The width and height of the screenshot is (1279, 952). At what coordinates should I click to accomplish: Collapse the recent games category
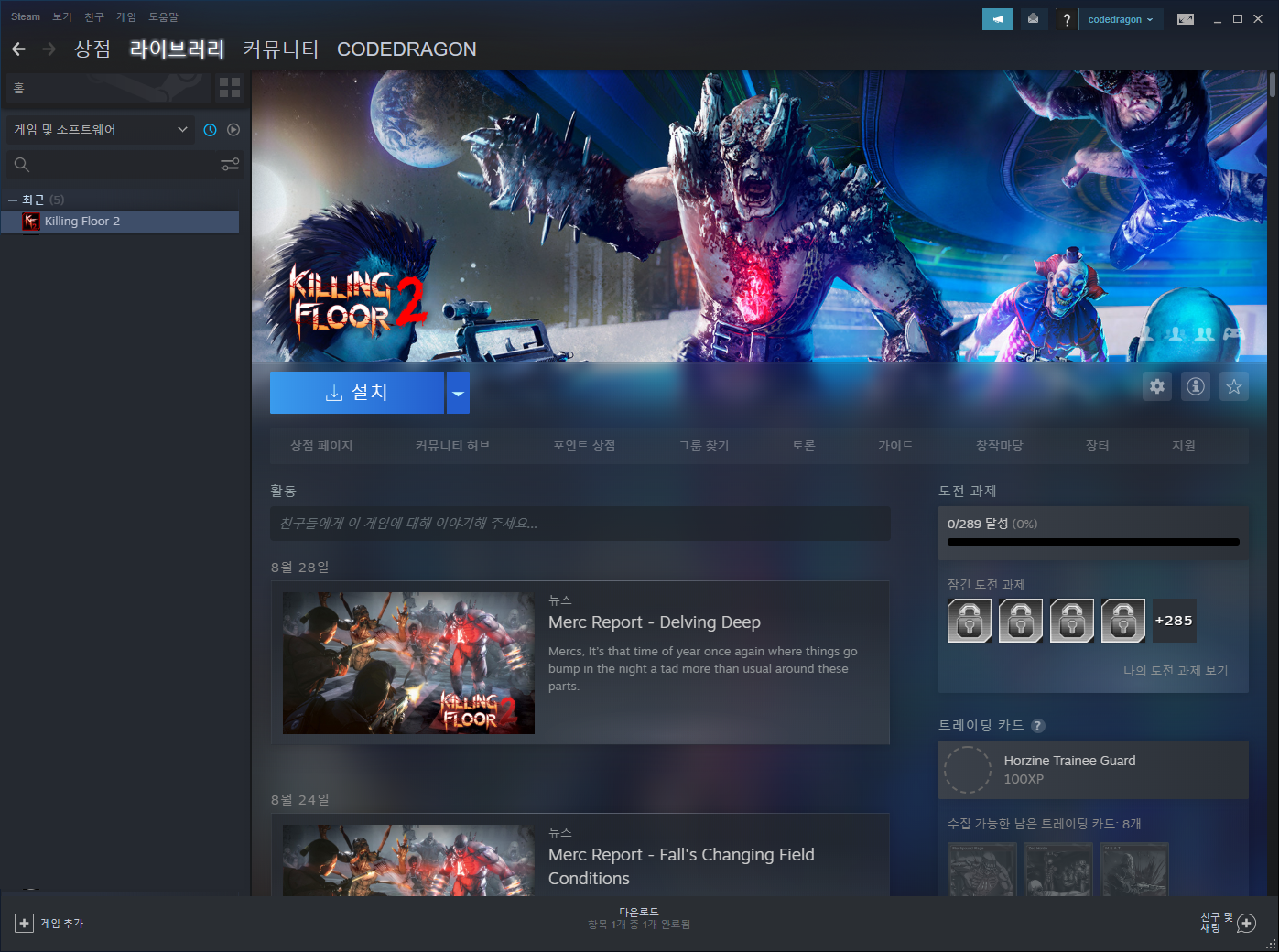(13, 200)
